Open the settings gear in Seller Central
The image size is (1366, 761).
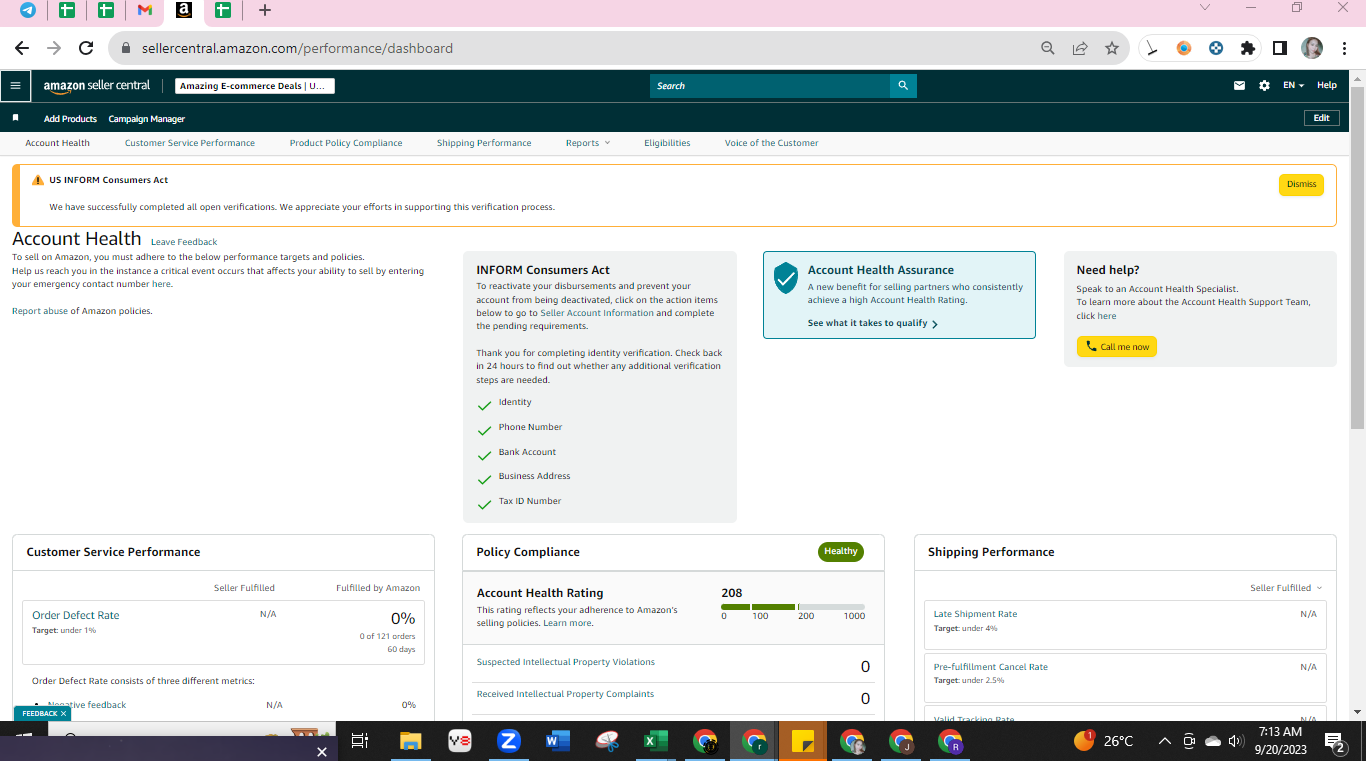1264,86
